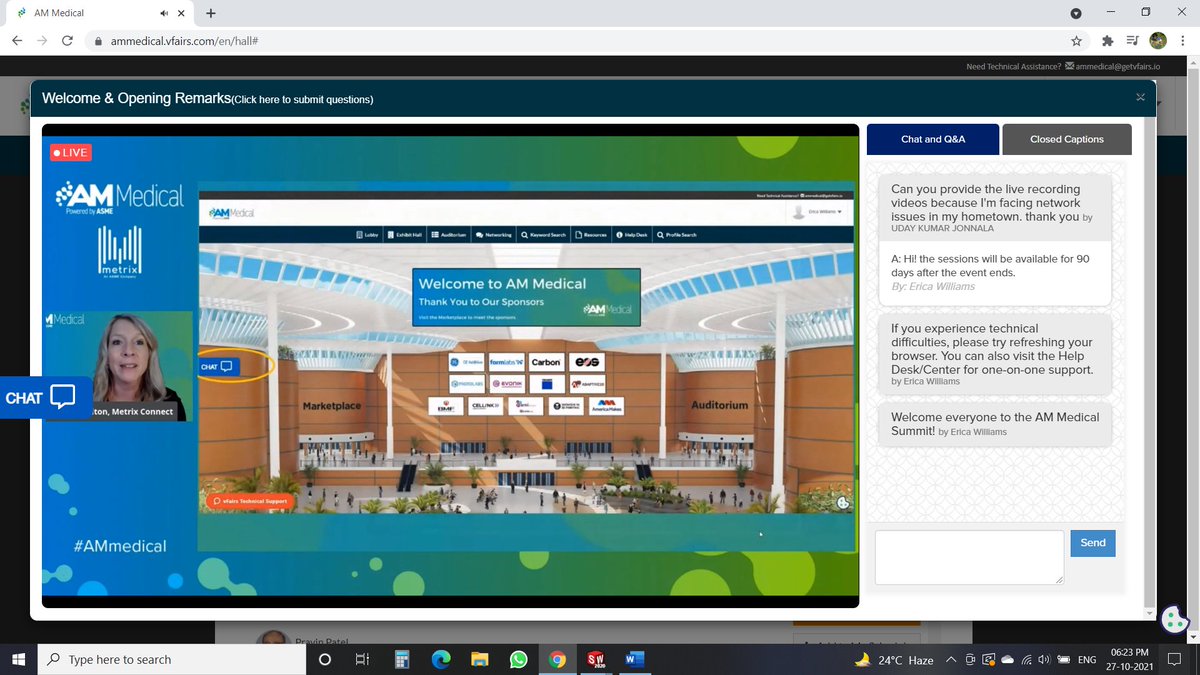
Task: Bookmark this page with the star
Action: 1076,41
